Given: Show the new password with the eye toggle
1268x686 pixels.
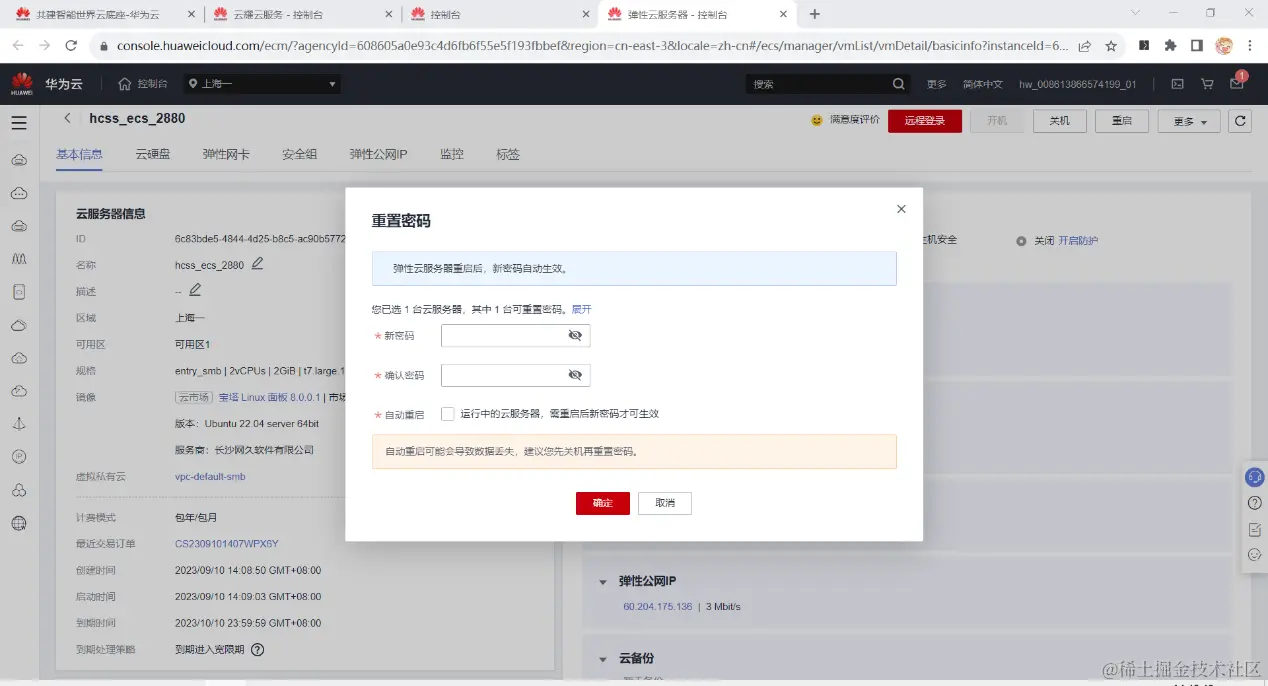Looking at the screenshot, I should [x=575, y=335].
